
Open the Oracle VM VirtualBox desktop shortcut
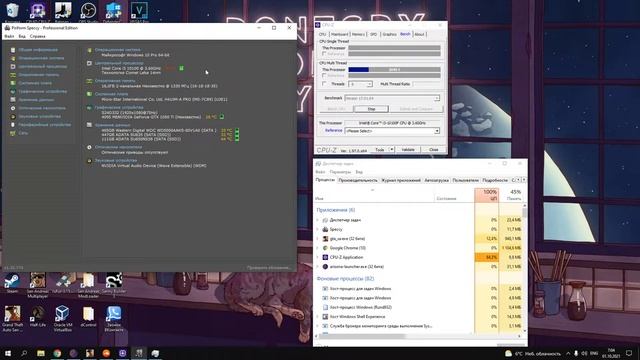[x=62, y=318]
